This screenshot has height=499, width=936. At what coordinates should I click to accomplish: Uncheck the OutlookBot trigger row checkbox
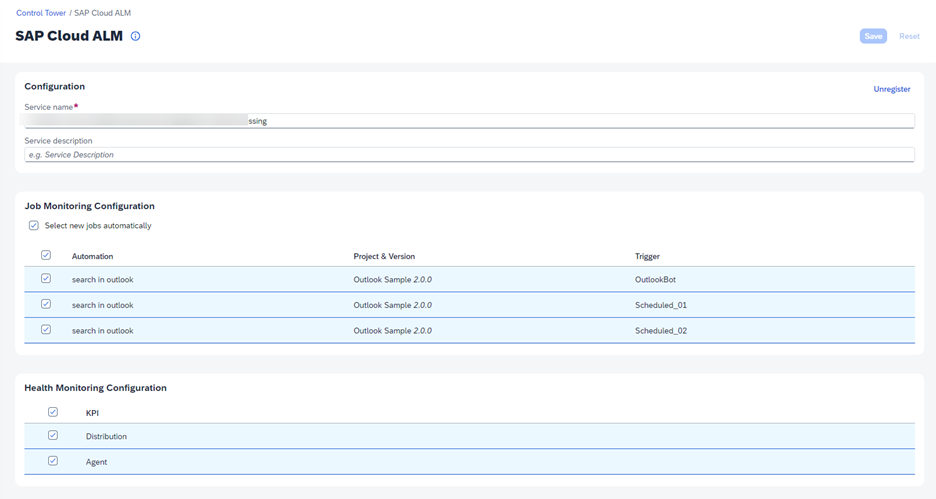[x=46, y=279]
